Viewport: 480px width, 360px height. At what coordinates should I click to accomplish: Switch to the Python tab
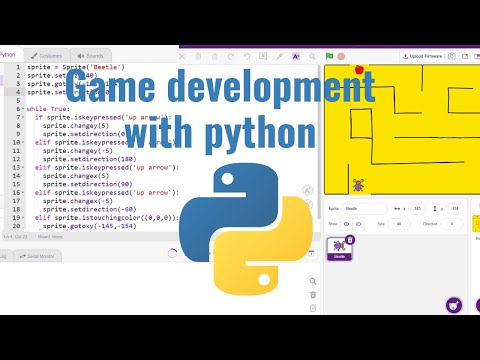click(10, 55)
